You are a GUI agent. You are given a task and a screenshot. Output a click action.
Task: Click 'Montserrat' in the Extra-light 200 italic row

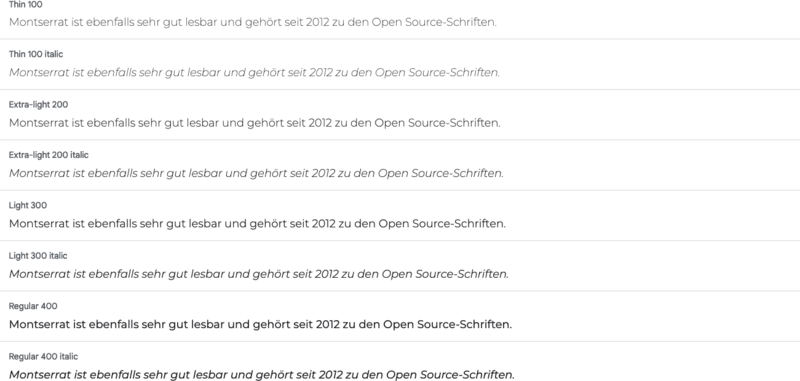point(39,173)
